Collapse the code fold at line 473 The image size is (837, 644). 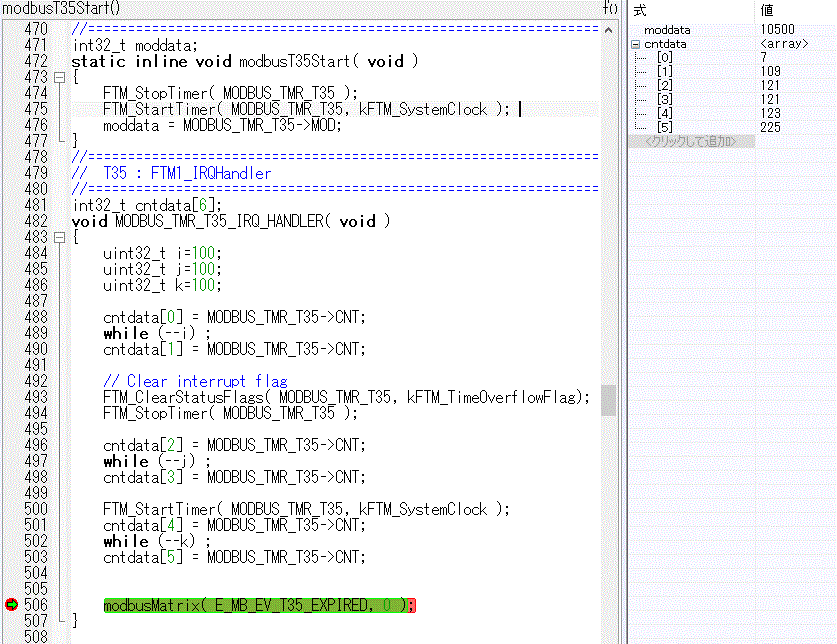pyautogui.click(x=60, y=77)
